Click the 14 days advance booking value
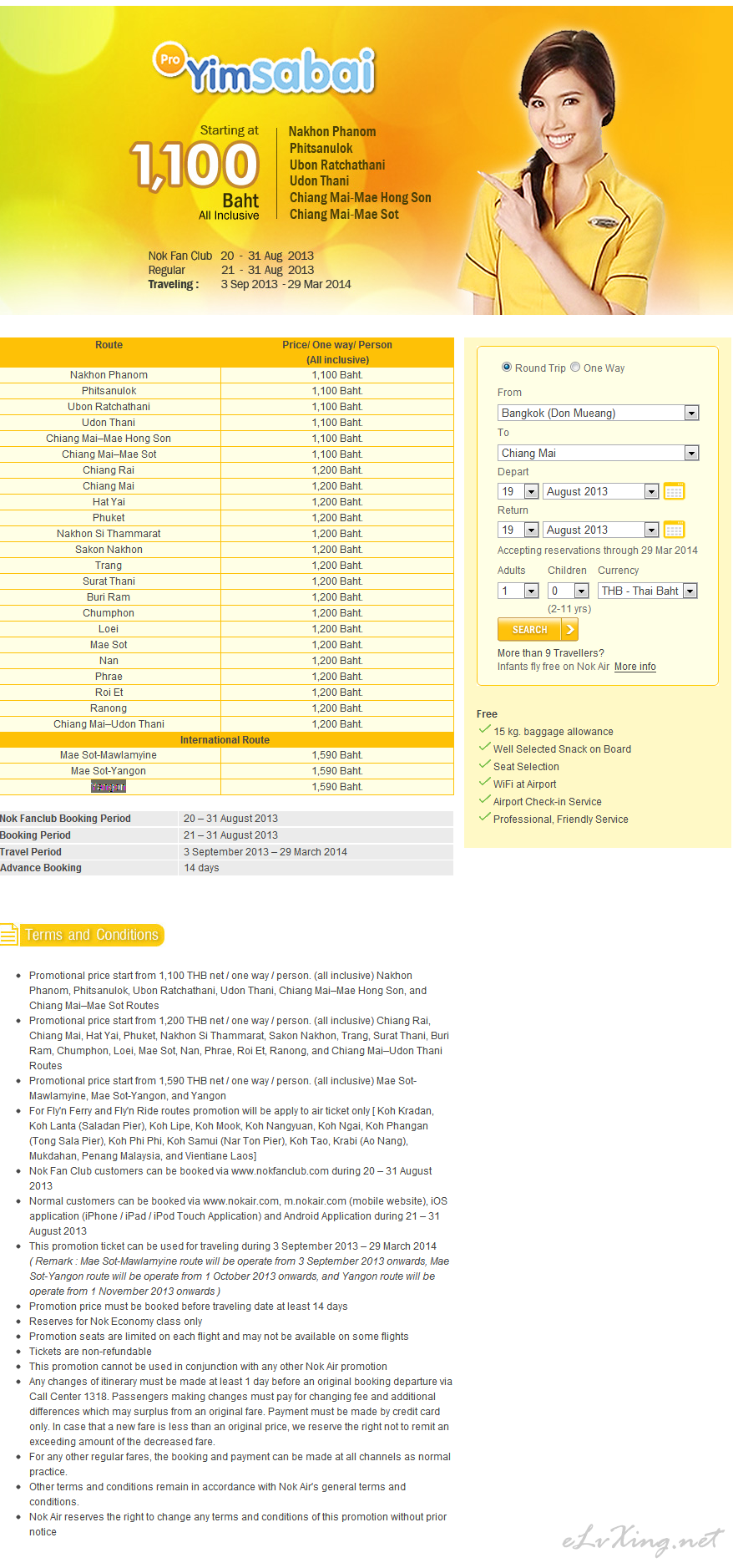733x1568 pixels. 202,868
